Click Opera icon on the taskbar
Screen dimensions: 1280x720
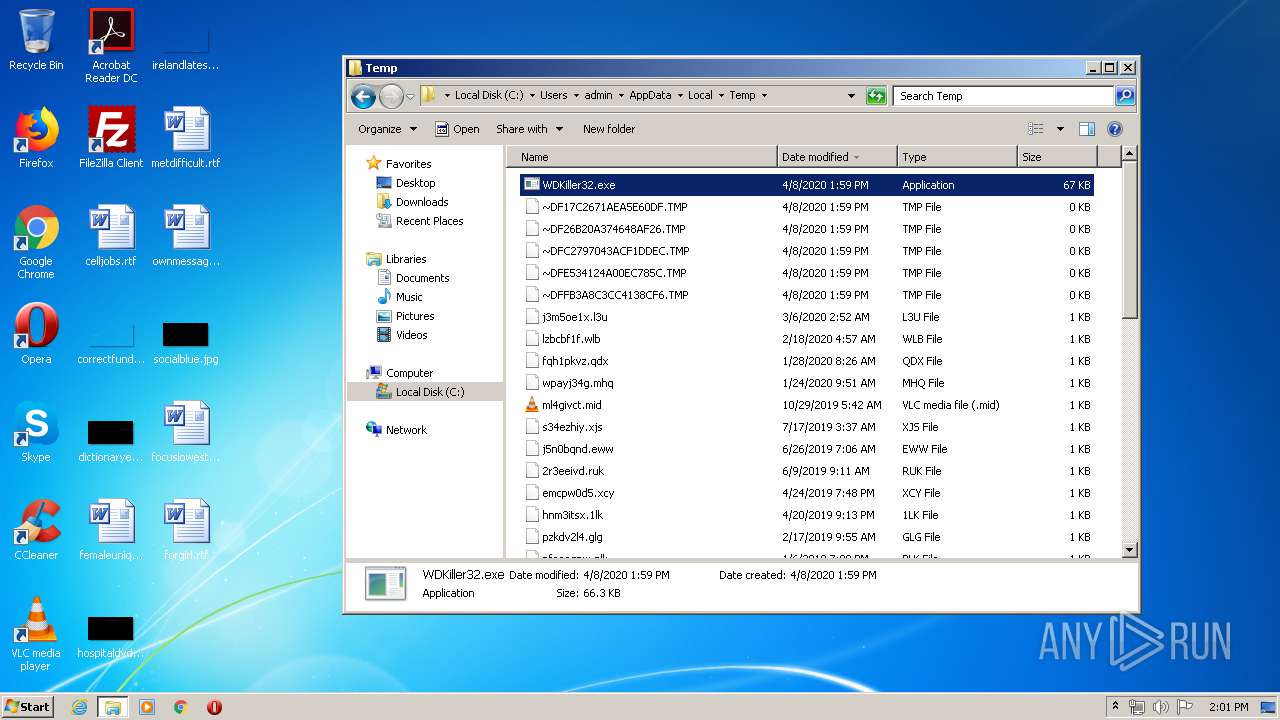214,707
